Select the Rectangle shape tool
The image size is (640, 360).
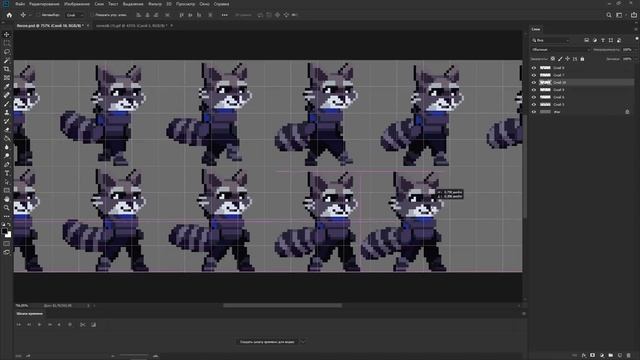coord(7,190)
